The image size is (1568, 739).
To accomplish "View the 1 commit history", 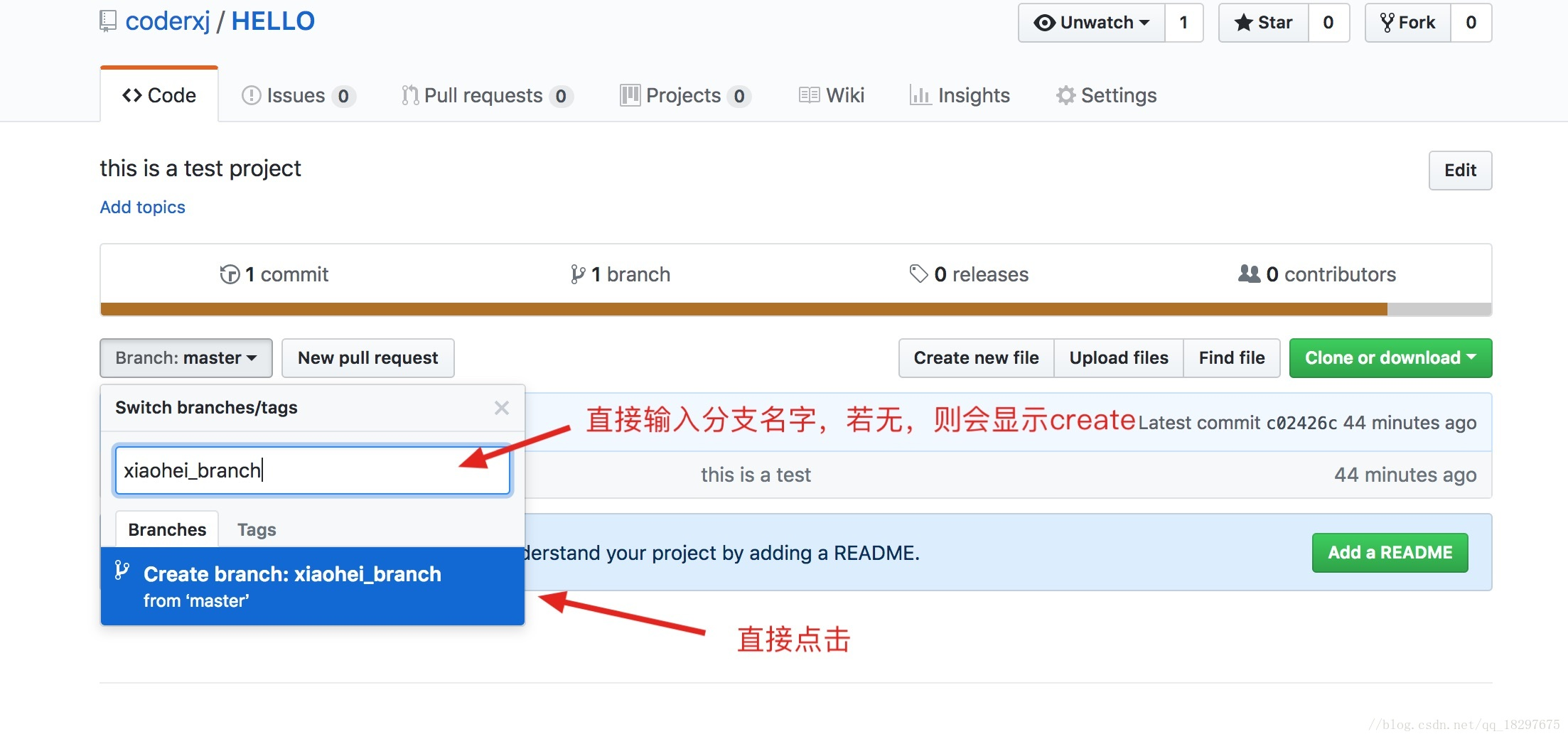I will 274,274.
